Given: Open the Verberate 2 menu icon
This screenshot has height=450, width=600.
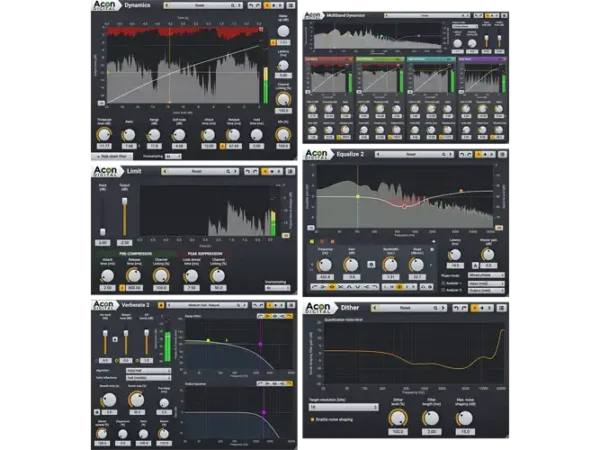Looking at the screenshot, I should 291,305.
